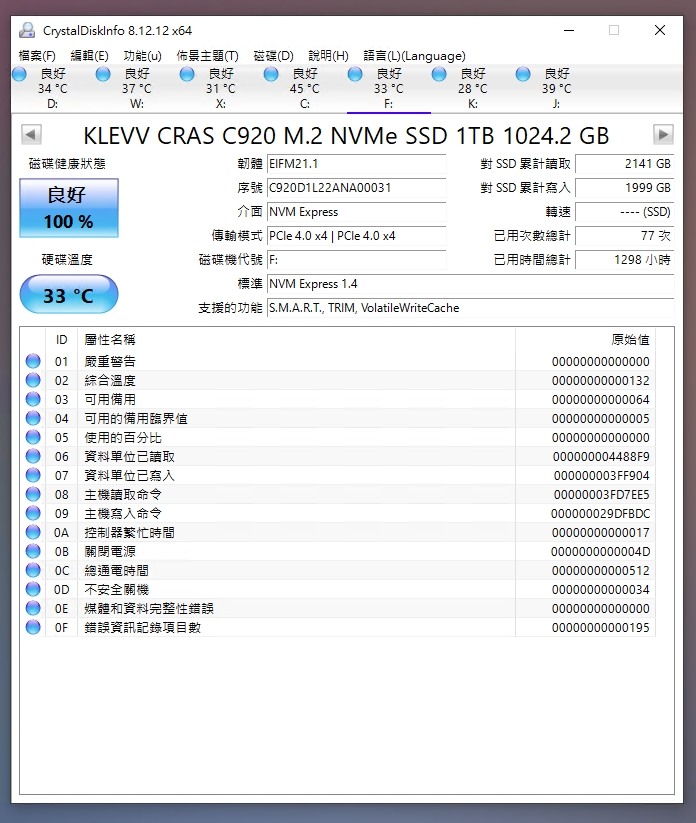Click status orb of attribute 0C 總通電時間
The height and width of the screenshot is (823, 696).
coord(33,570)
